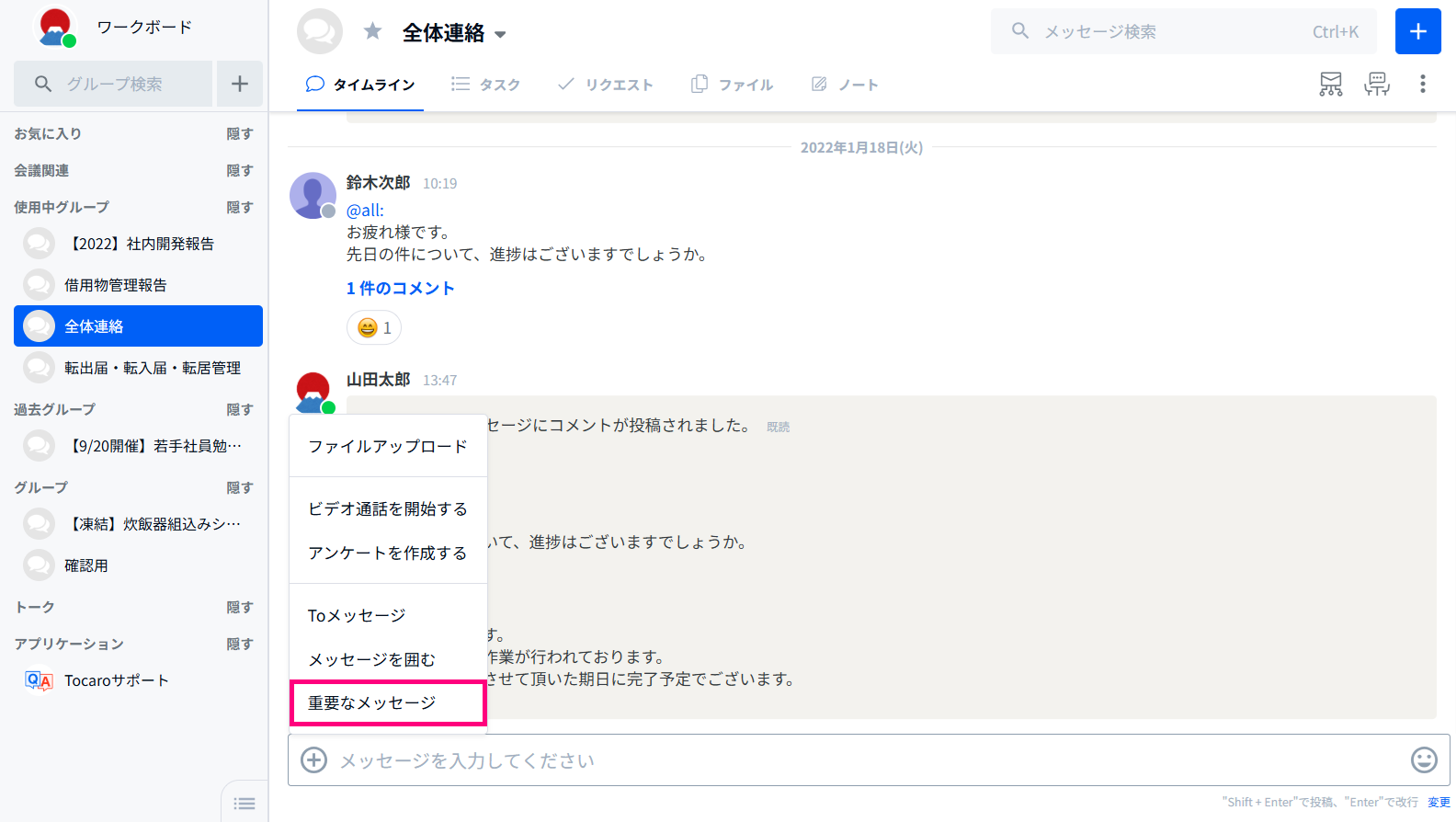Hide the 過去グループ section
This screenshot has height=822, width=1456.
(x=240, y=410)
